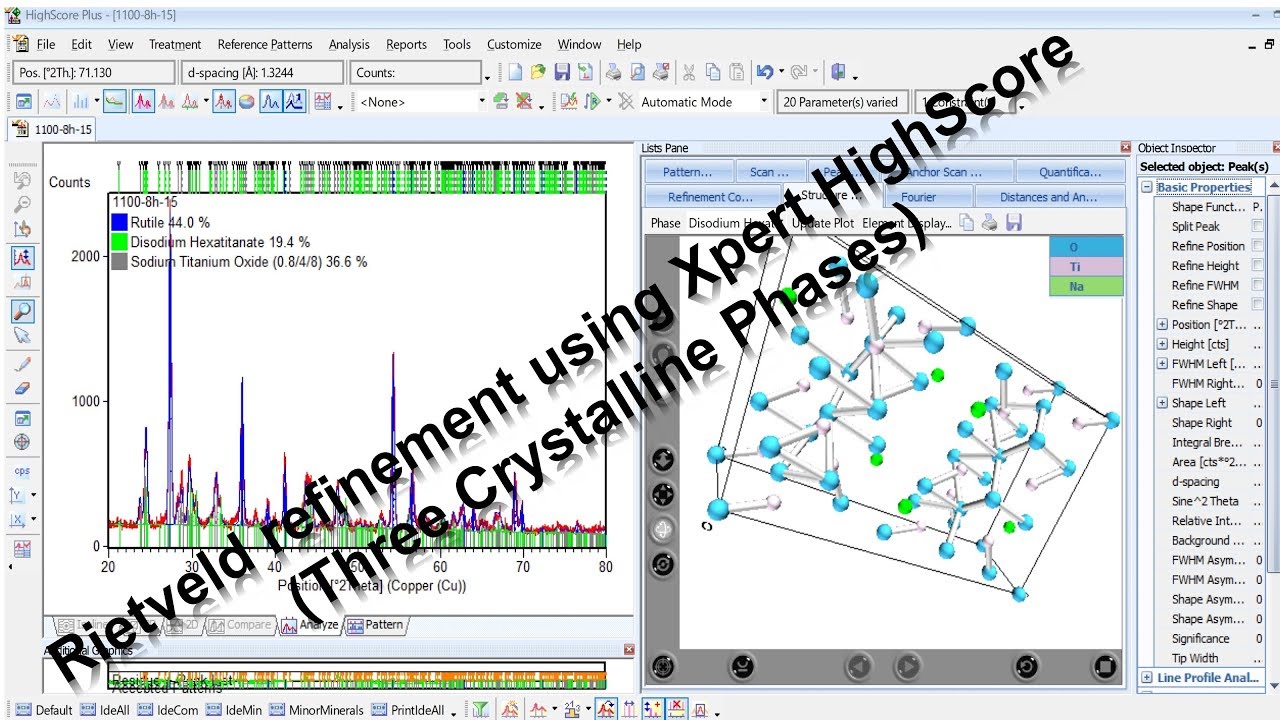
Task: Click the print icon in Structure tab toolbar
Action: point(990,223)
